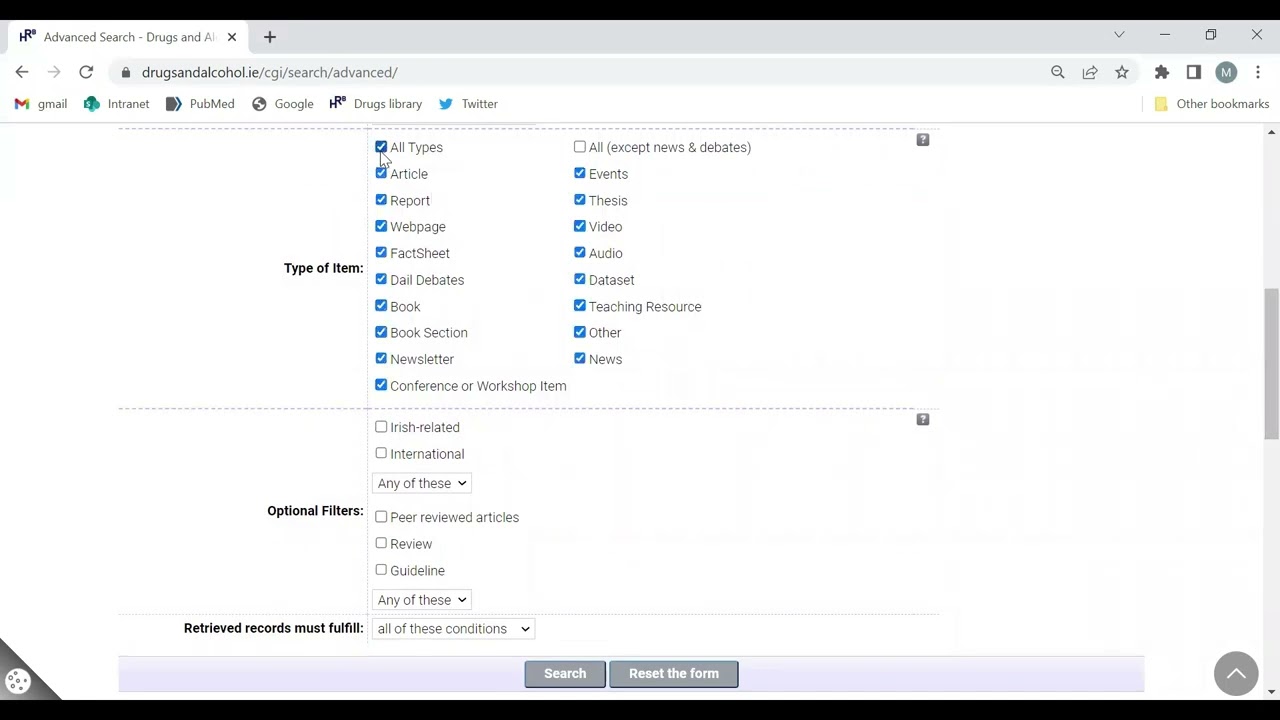The image size is (1280, 720).
Task: Reload the page with the refresh icon
Action: 86,72
